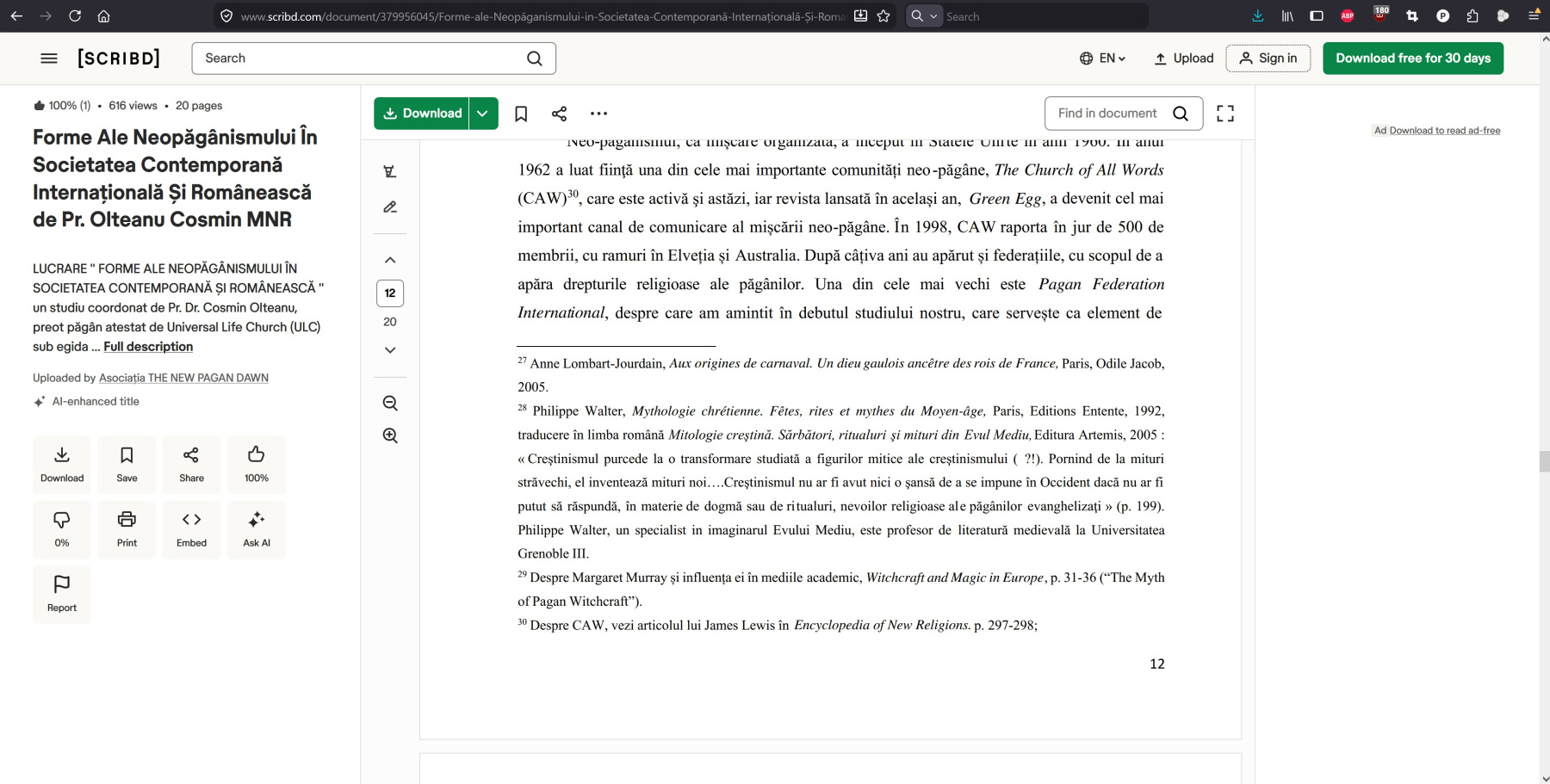Open the Scribd hamburger menu
This screenshot has height=784, width=1550.
pos(49,59)
